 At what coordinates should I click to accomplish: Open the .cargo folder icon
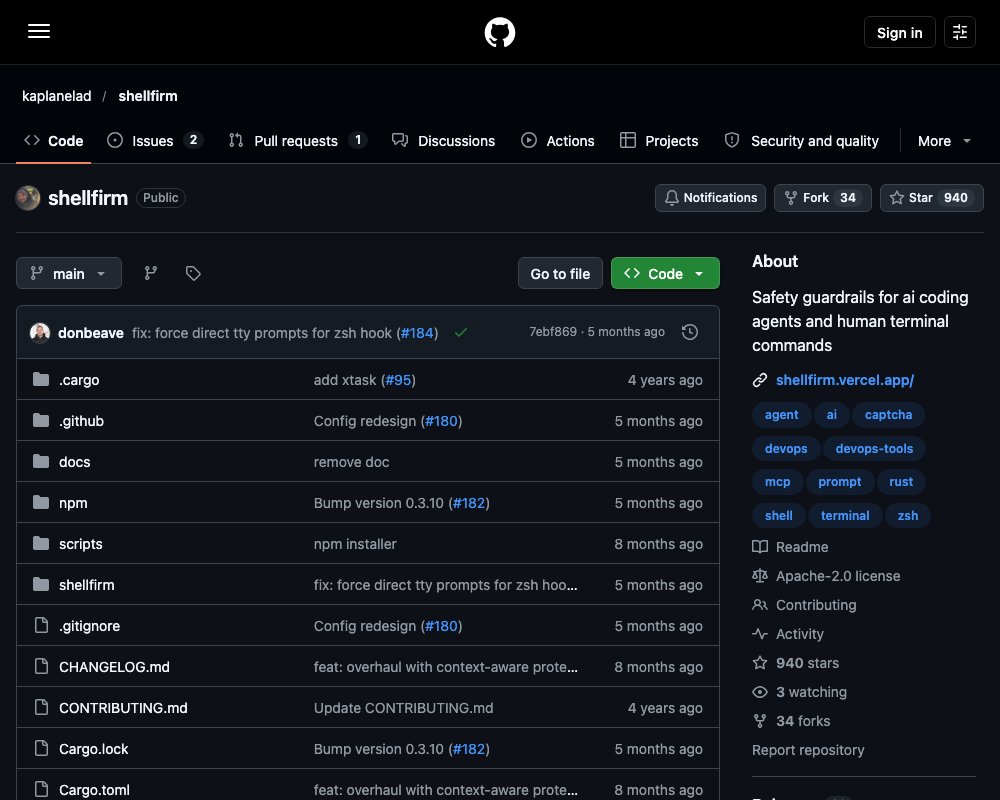41,380
